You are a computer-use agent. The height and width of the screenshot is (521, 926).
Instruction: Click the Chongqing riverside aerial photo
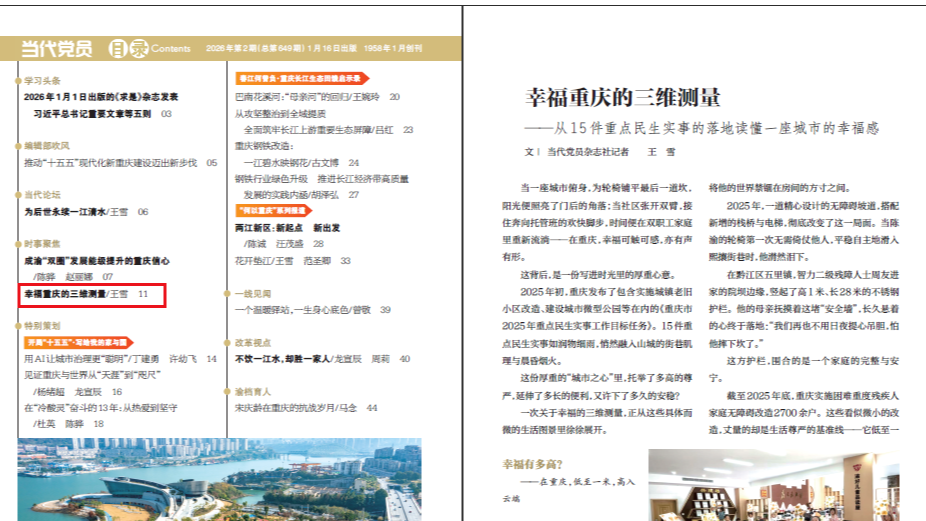[x=218, y=478]
